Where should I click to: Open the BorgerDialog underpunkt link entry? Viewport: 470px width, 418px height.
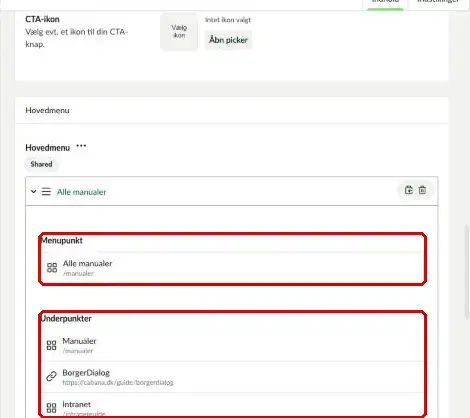[232, 377]
